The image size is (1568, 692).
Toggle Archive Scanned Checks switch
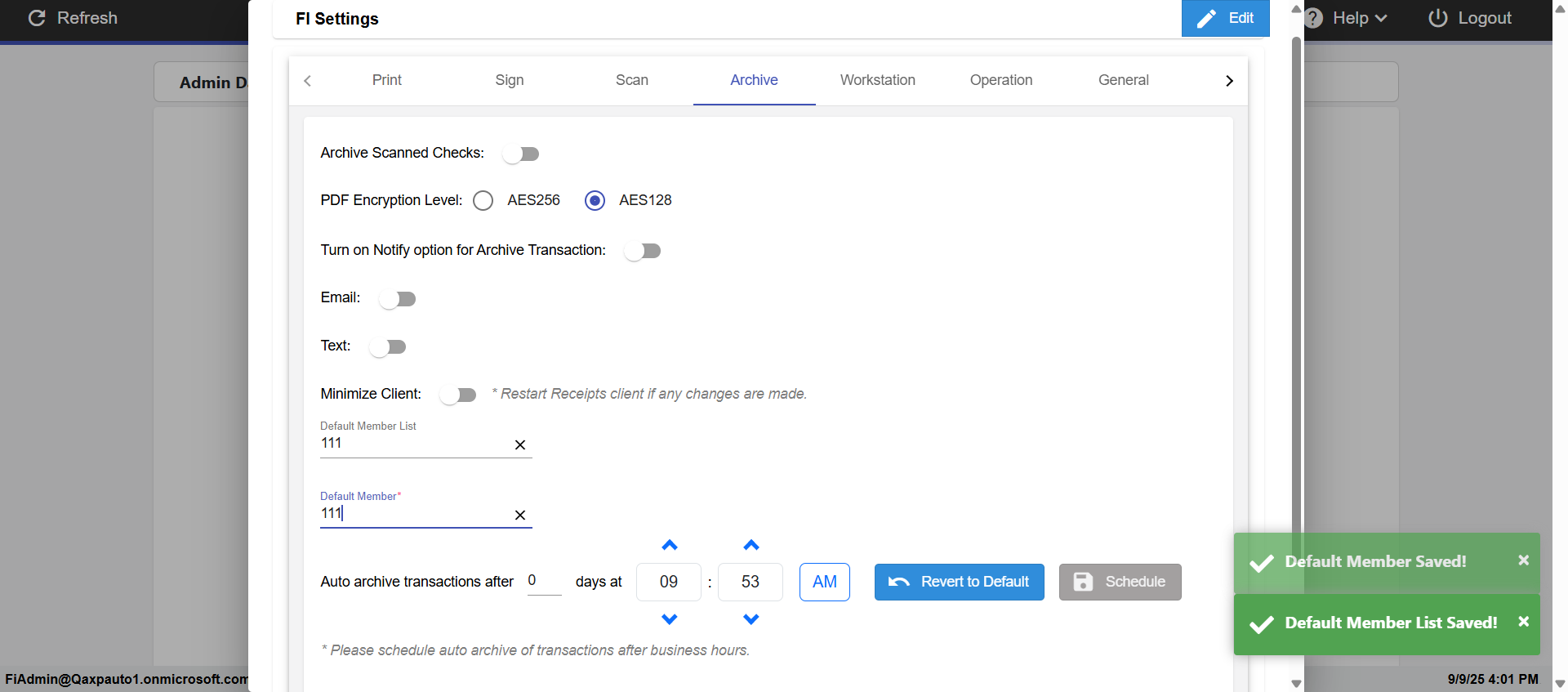coord(521,154)
